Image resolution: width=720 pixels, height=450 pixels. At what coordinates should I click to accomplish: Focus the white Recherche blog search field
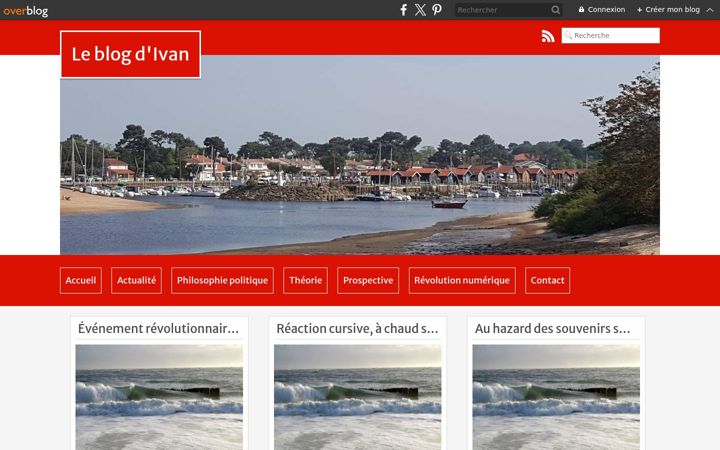(x=611, y=35)
